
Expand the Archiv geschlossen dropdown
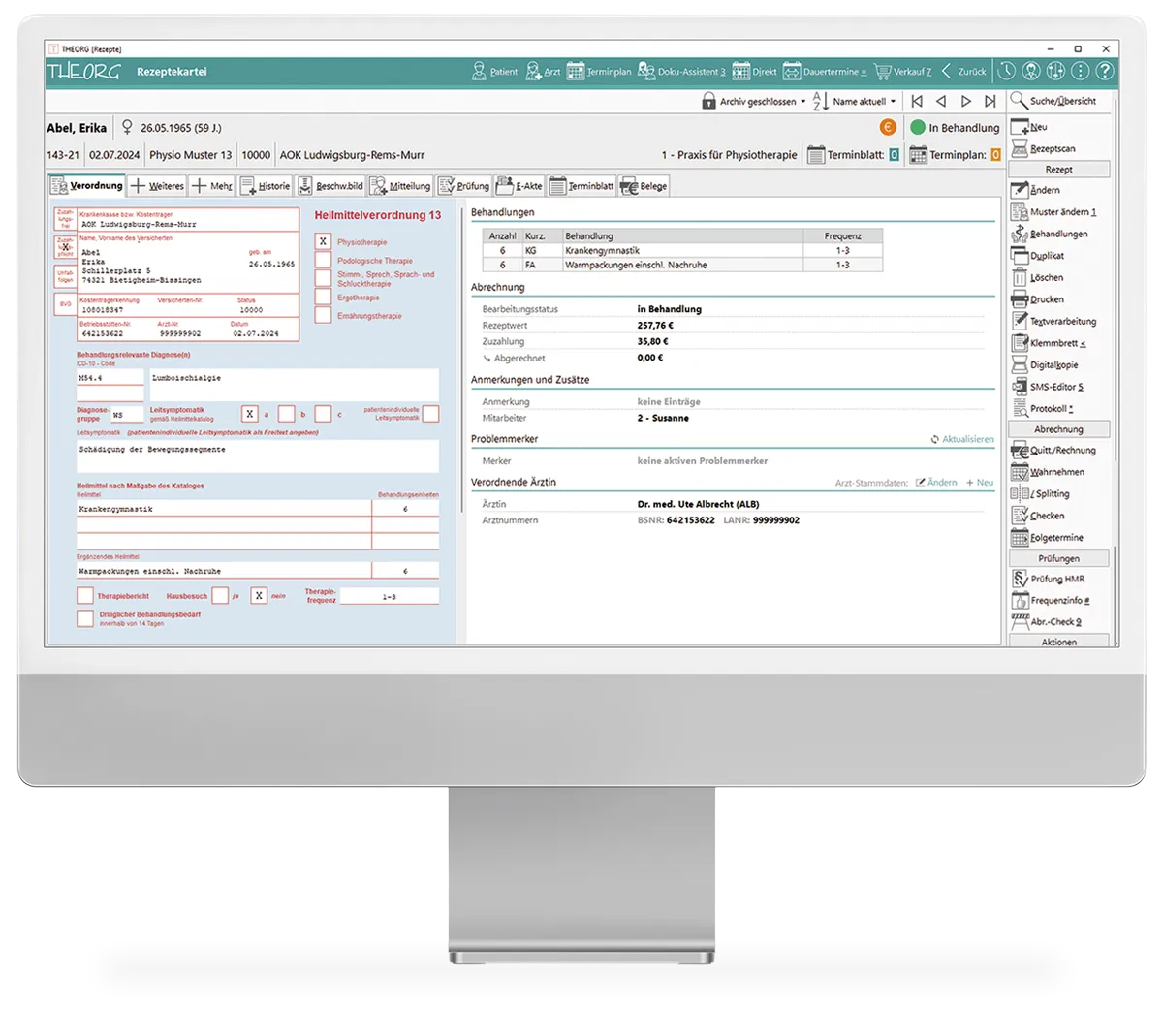tap(754, 101)
